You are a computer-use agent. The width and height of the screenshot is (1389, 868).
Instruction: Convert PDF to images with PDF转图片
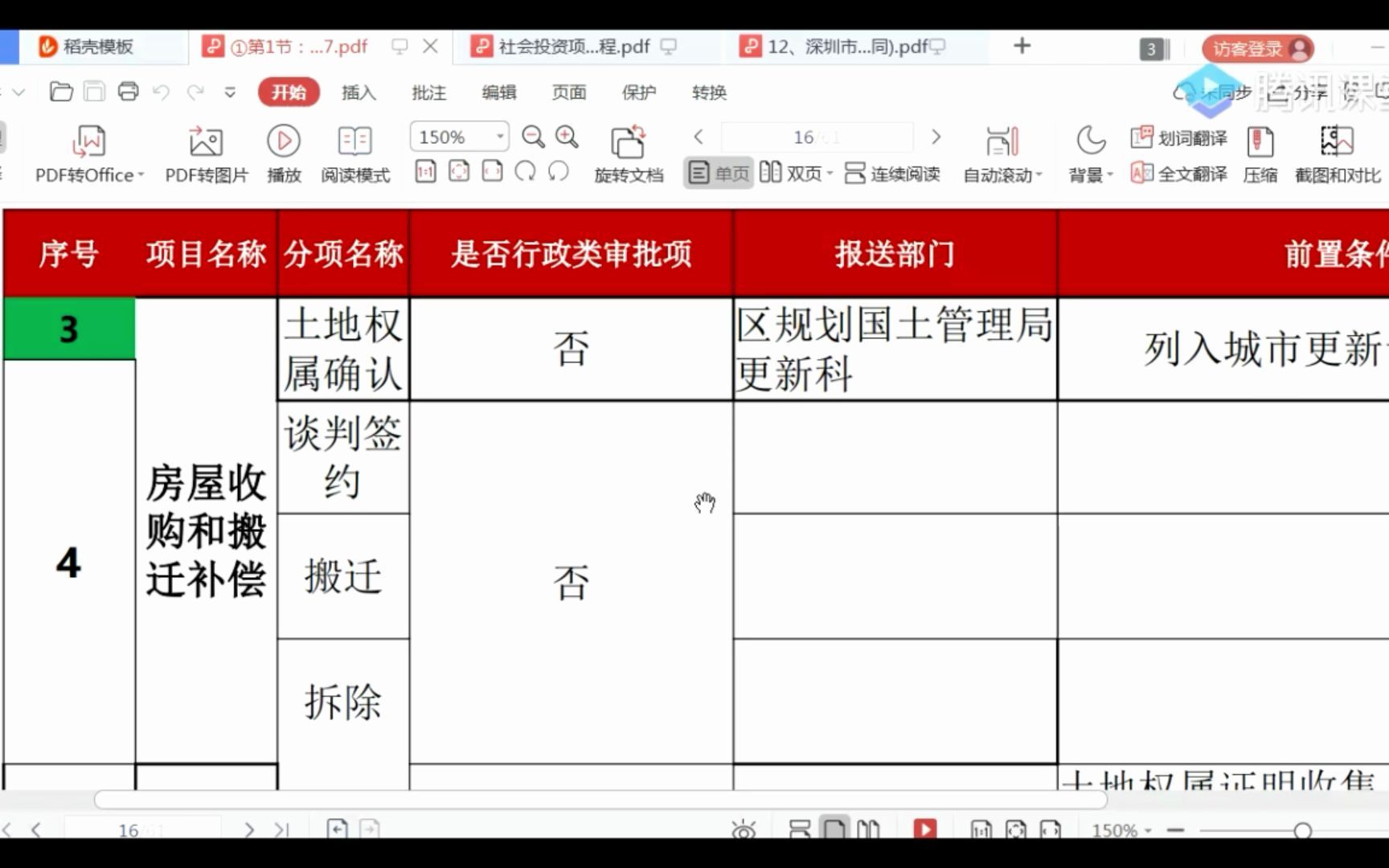[207, 154]
